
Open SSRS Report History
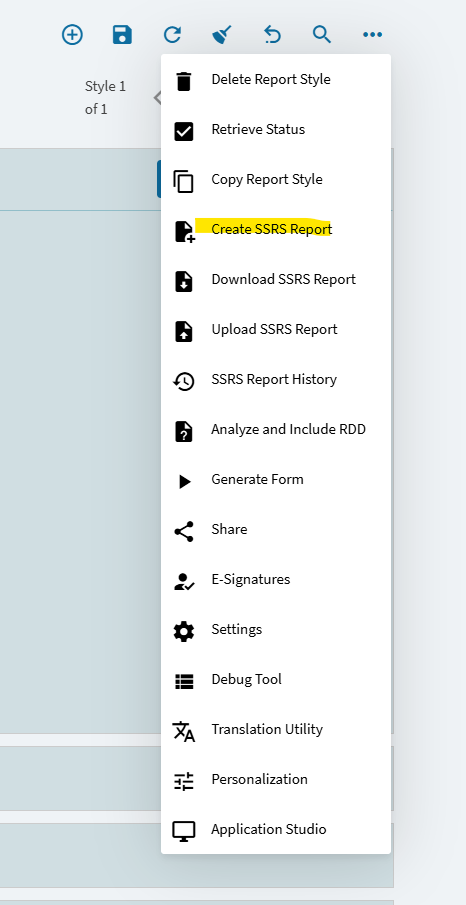276,380
